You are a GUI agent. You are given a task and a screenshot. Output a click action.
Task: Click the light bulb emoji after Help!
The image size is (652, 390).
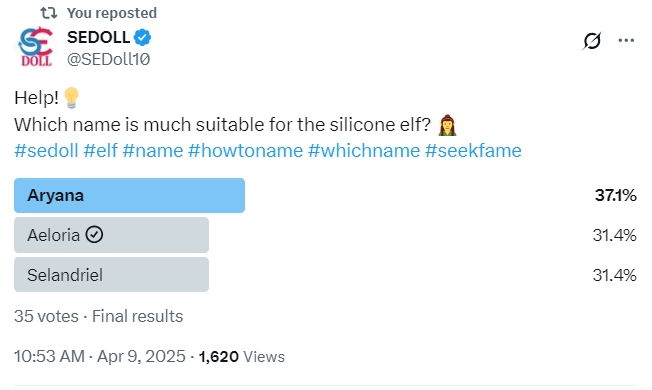(71, 98)
